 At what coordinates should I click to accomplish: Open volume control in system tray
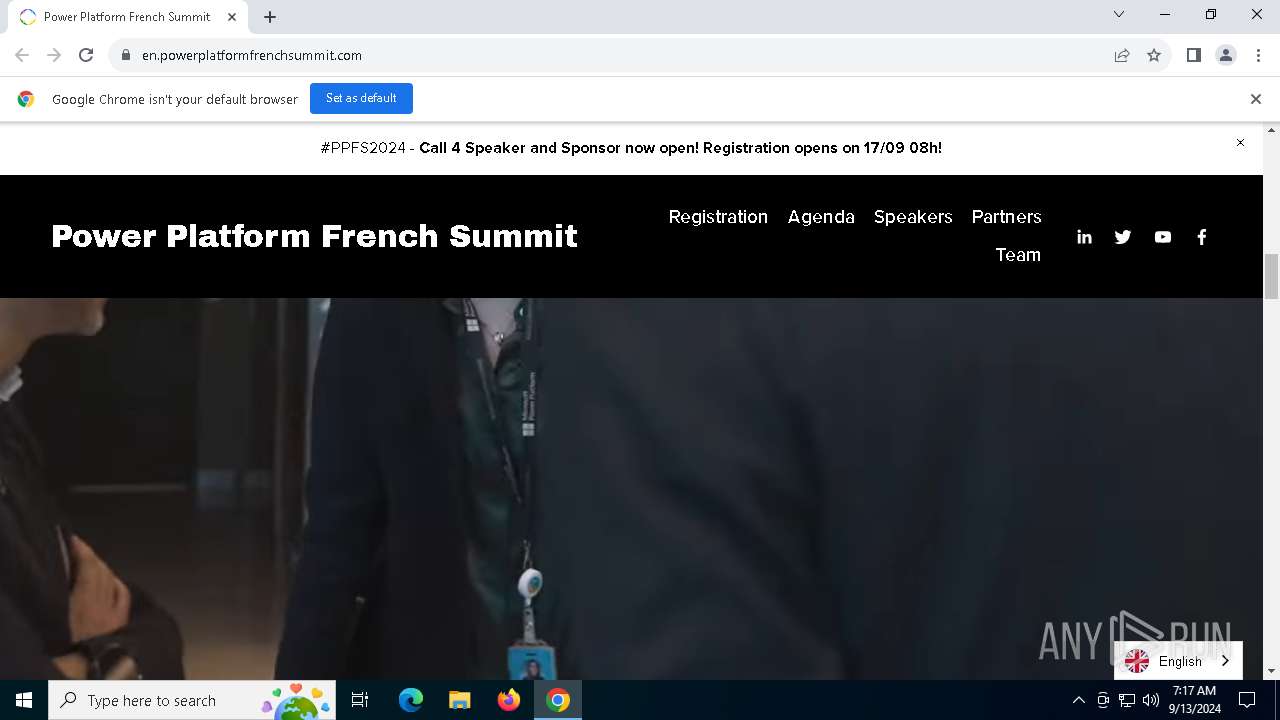click(x=1151, y=700)
